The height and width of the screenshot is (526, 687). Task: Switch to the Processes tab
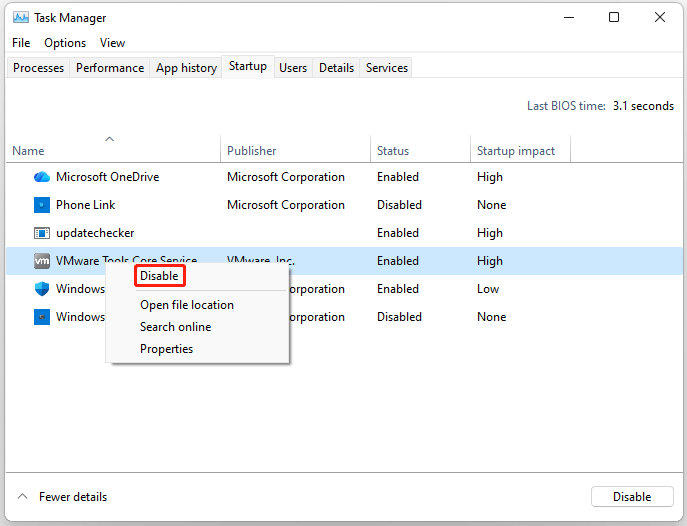[38, 68]
